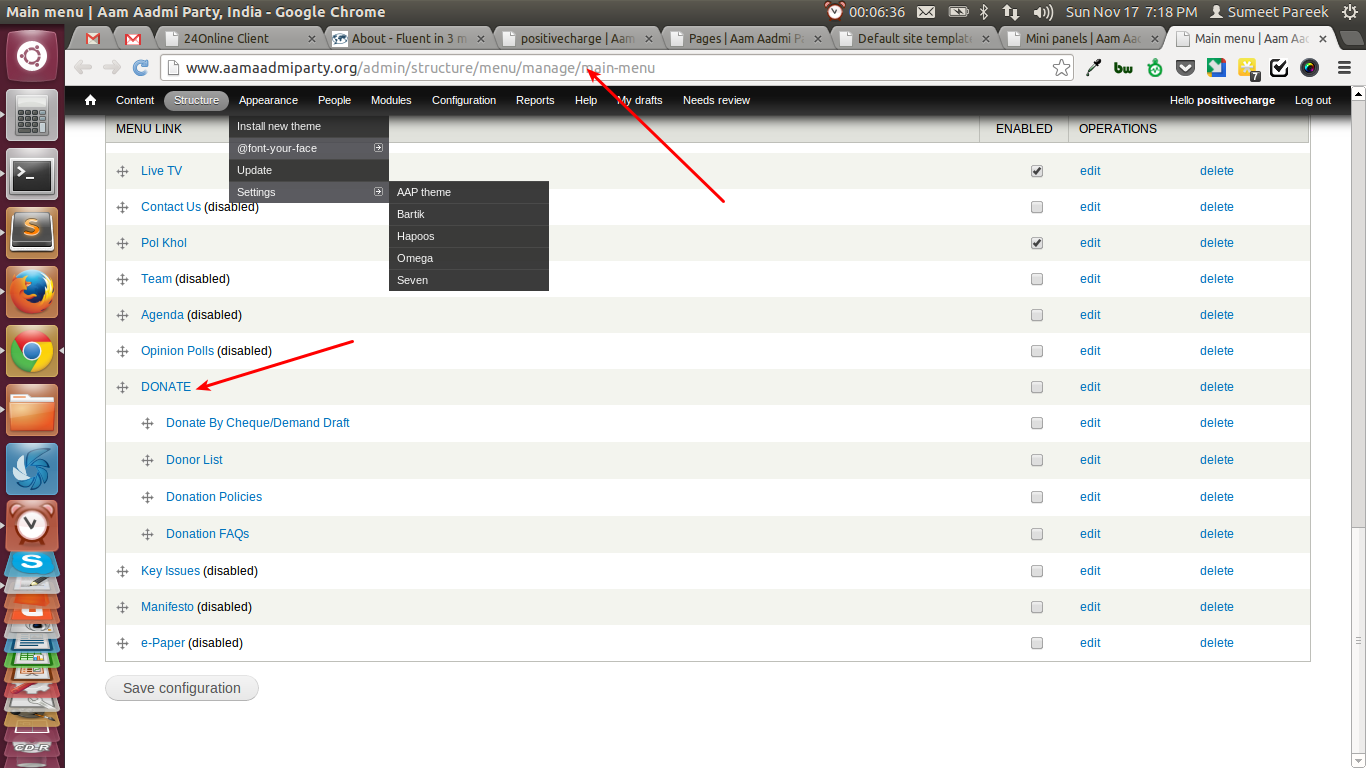Screen dimensions: 1366x768
Task: Open Chrome's hamburger menu
Action: point(1344,68)
